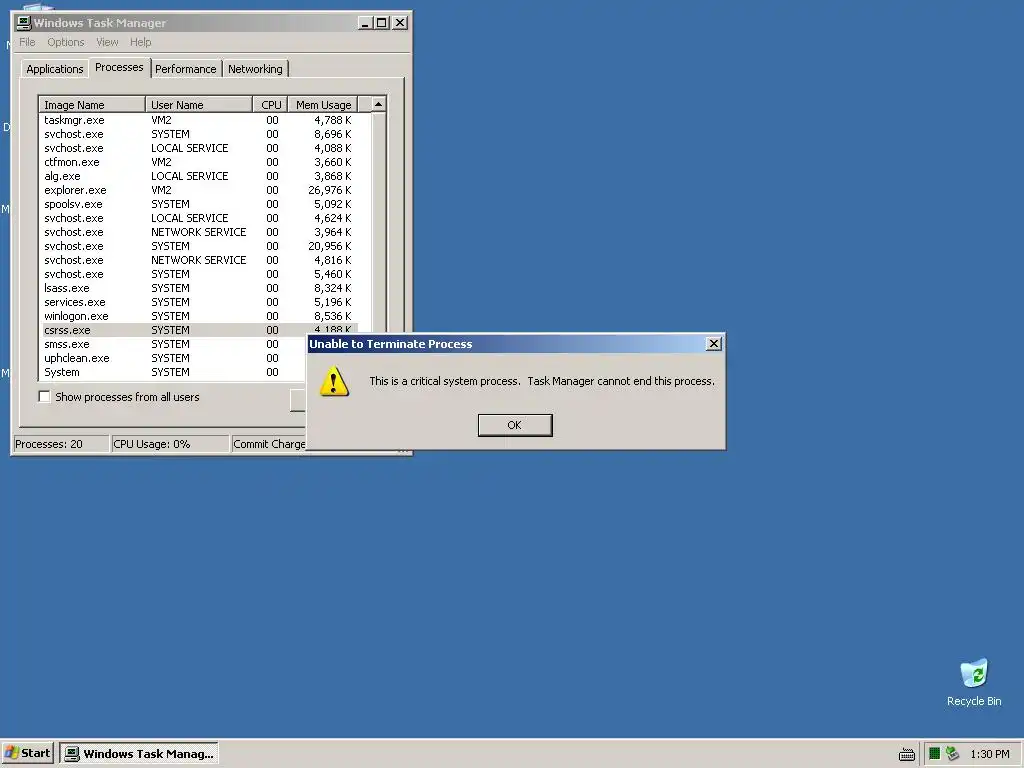Click the network connection tray icon
This screenshot has width=1024, height=768.
pyautogui.click(x=952, y=754)
